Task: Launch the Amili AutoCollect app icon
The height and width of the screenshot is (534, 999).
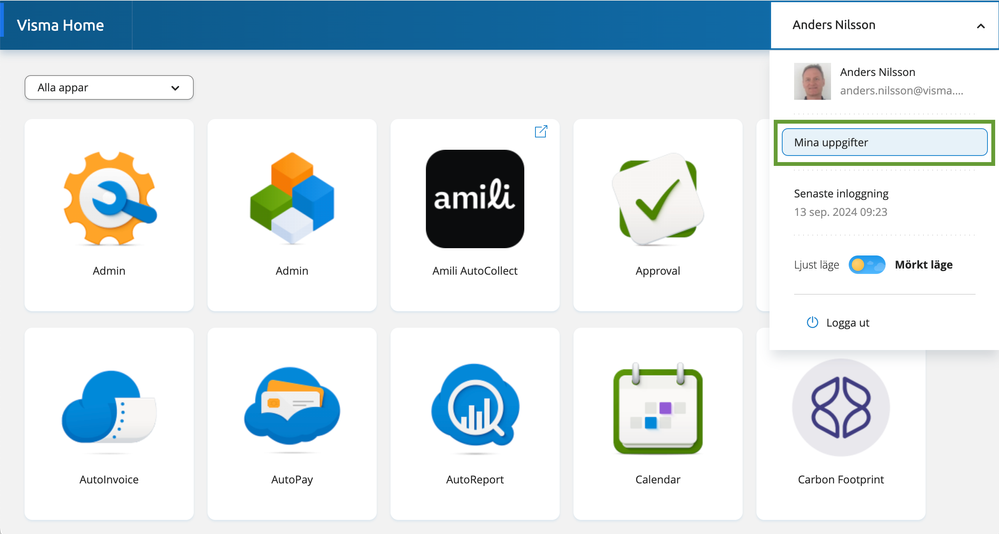Action: coord(475,199)
